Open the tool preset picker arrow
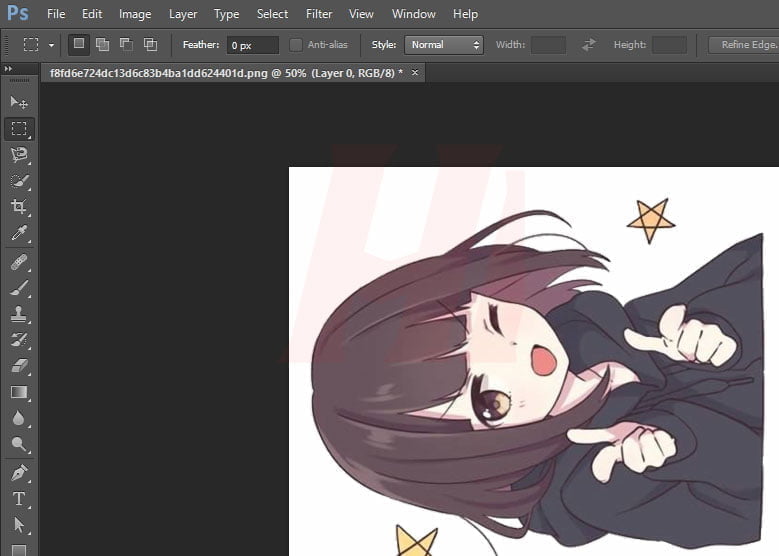The width and height of the screenshot is (779, 556). tap(51, 45)
